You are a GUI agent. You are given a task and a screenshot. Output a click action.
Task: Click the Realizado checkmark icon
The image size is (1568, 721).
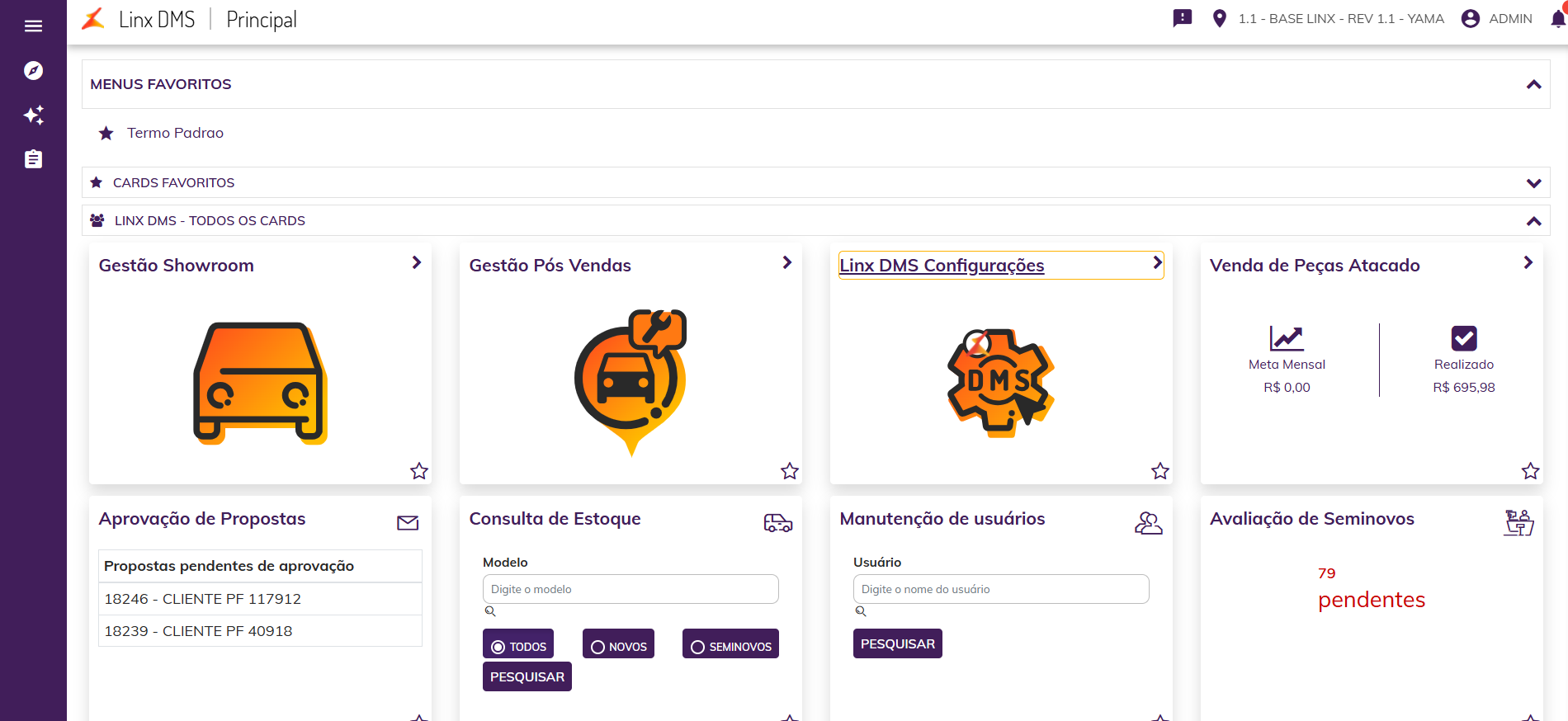(x=1464, y=338)
